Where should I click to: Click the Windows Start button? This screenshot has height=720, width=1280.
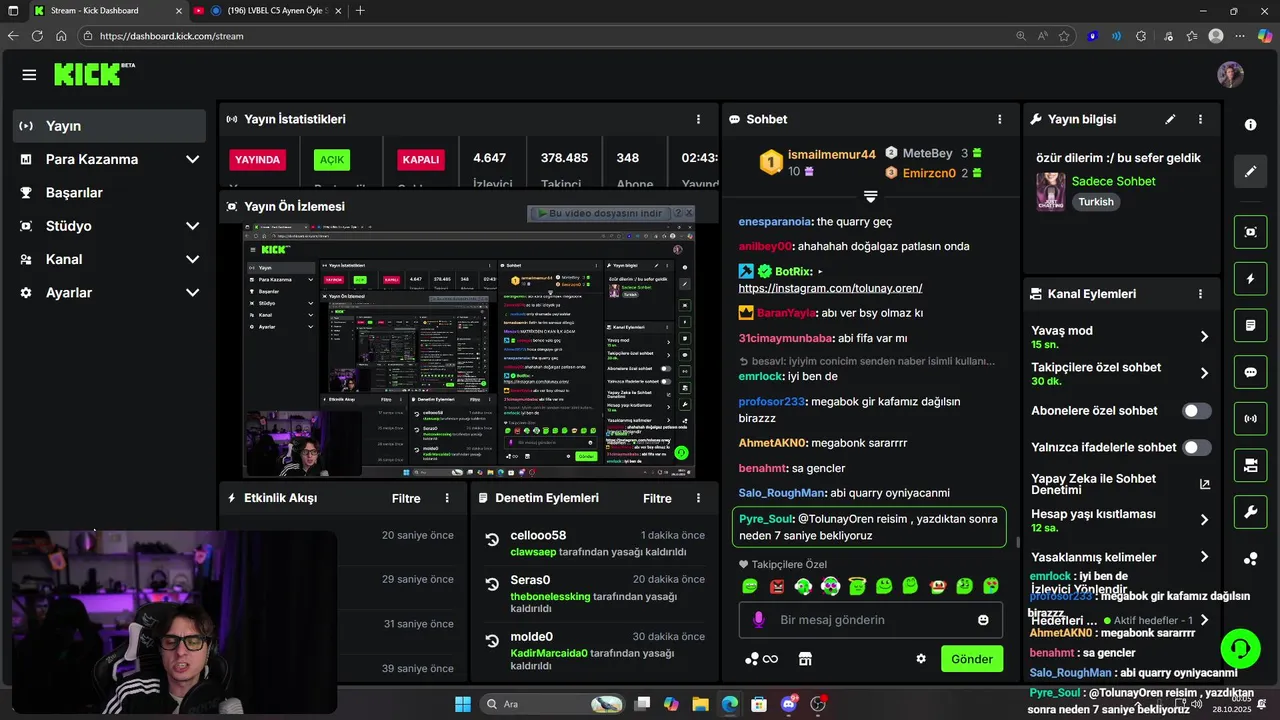click(x=463, y=704)
